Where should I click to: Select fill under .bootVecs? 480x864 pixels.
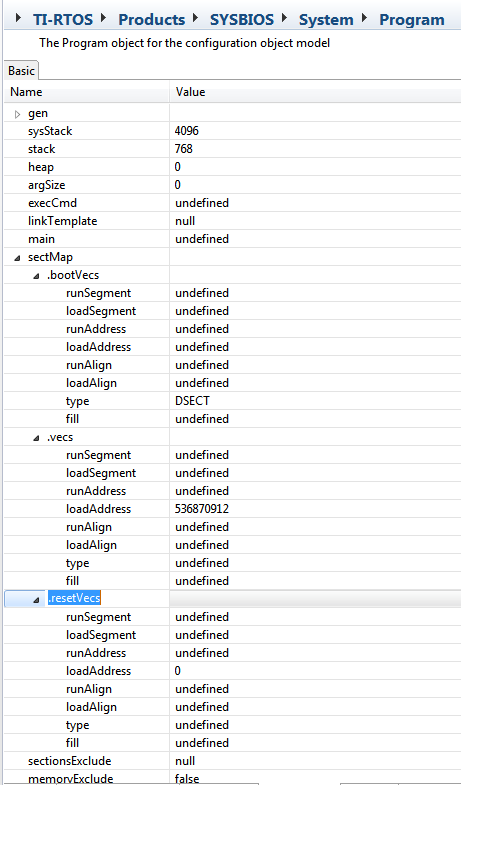click(72, 419)
